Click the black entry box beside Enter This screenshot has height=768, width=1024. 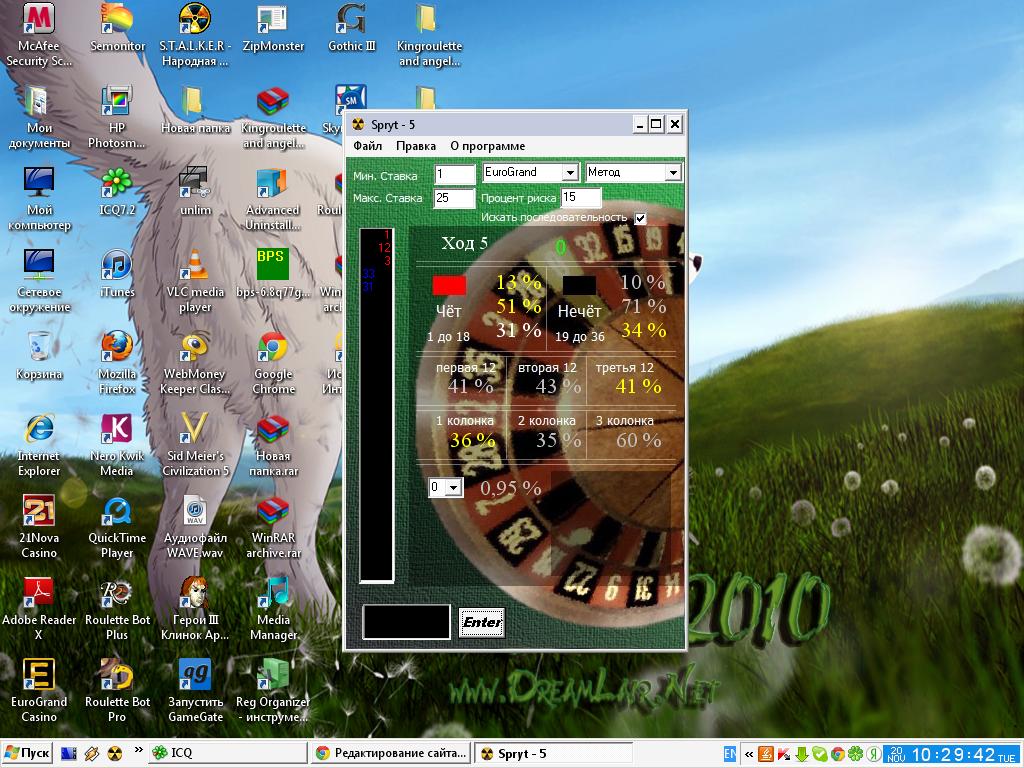(x=407, y=622)
